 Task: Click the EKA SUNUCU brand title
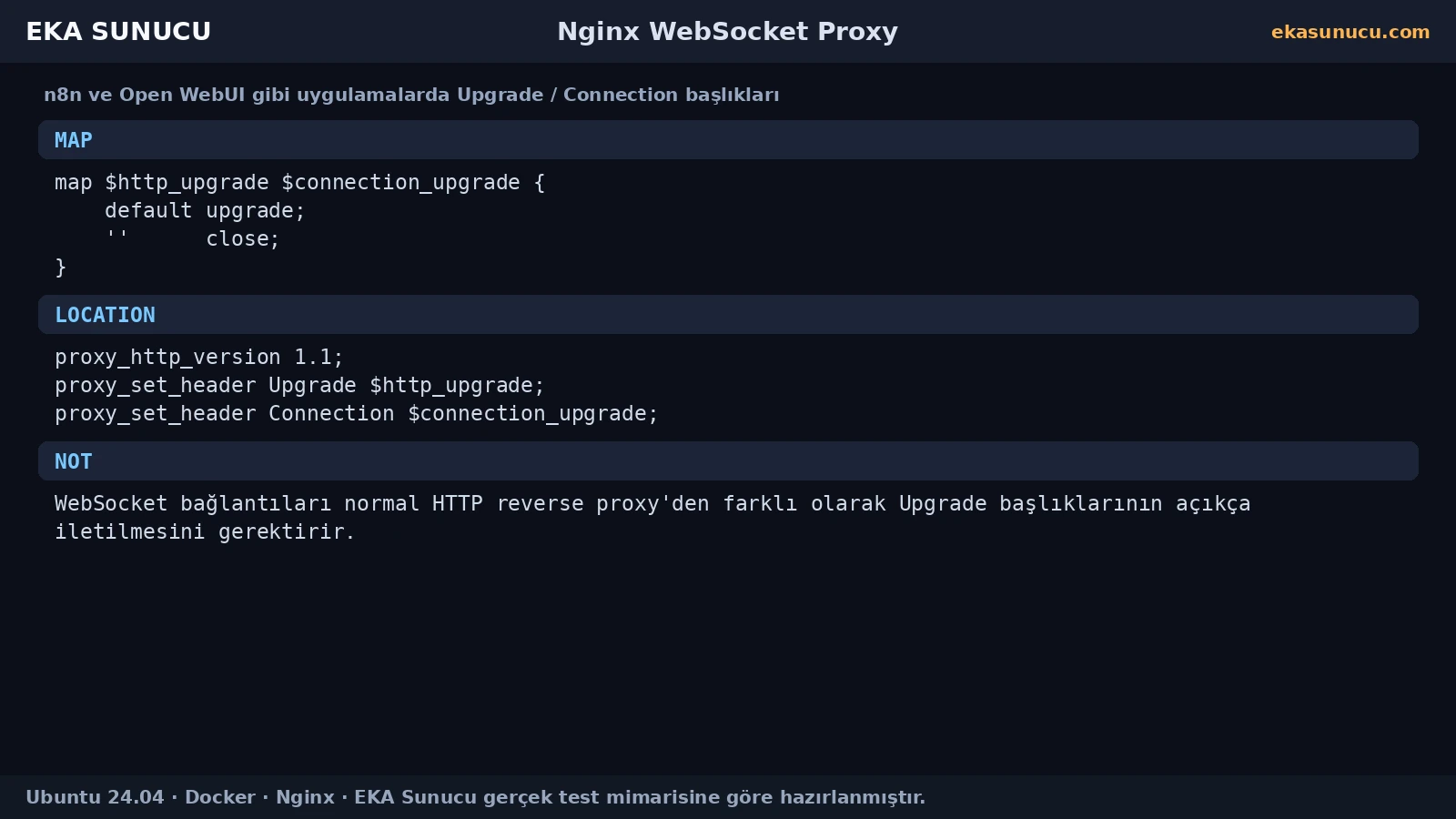tap(118, 32)
